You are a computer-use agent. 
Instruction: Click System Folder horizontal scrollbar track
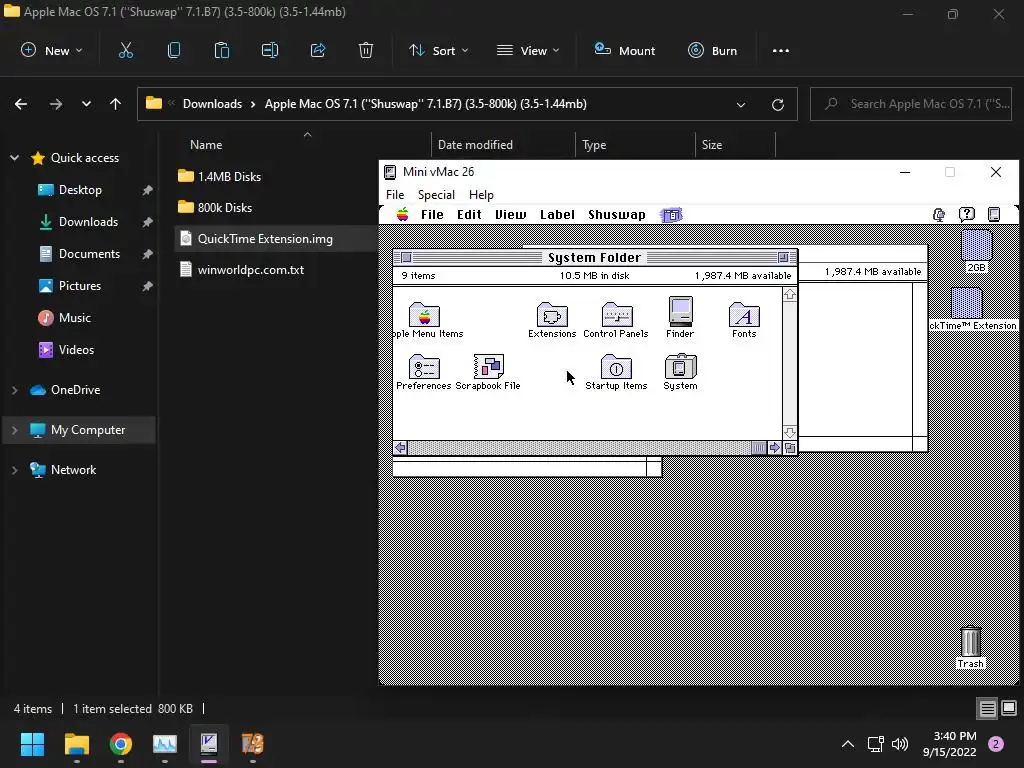click(579, 448)
